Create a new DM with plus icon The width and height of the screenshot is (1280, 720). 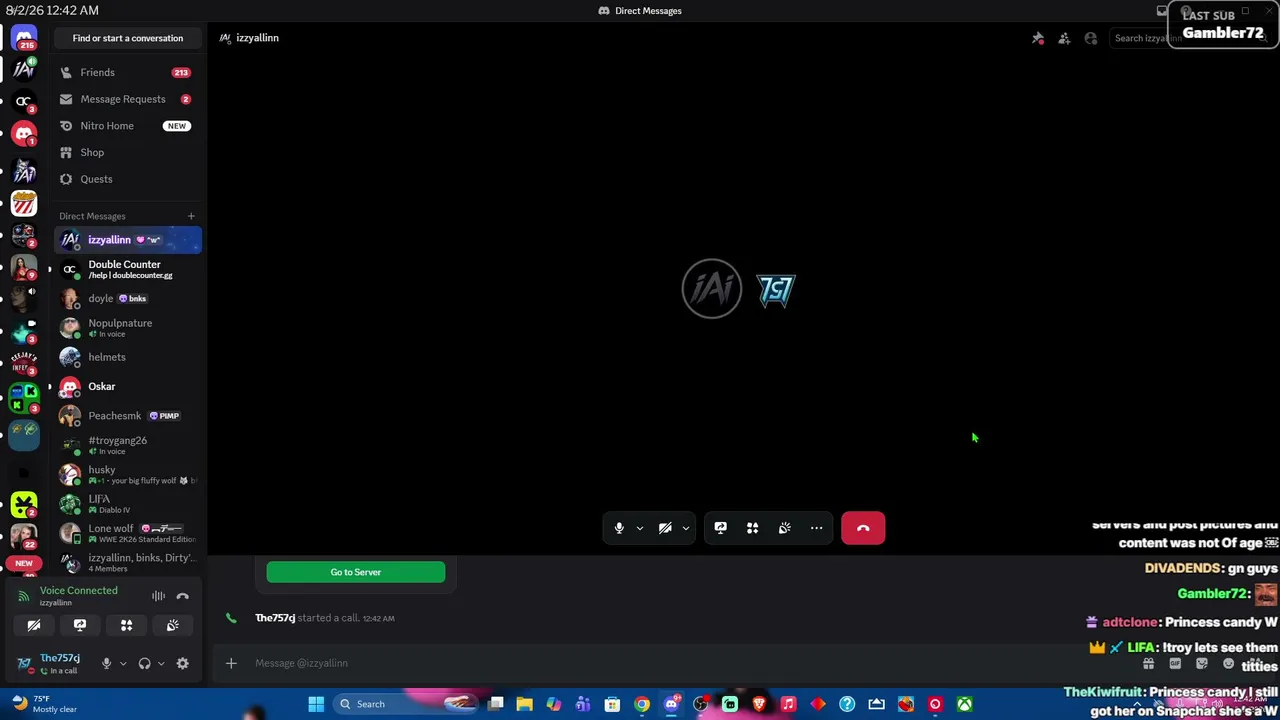pos(191,216)
